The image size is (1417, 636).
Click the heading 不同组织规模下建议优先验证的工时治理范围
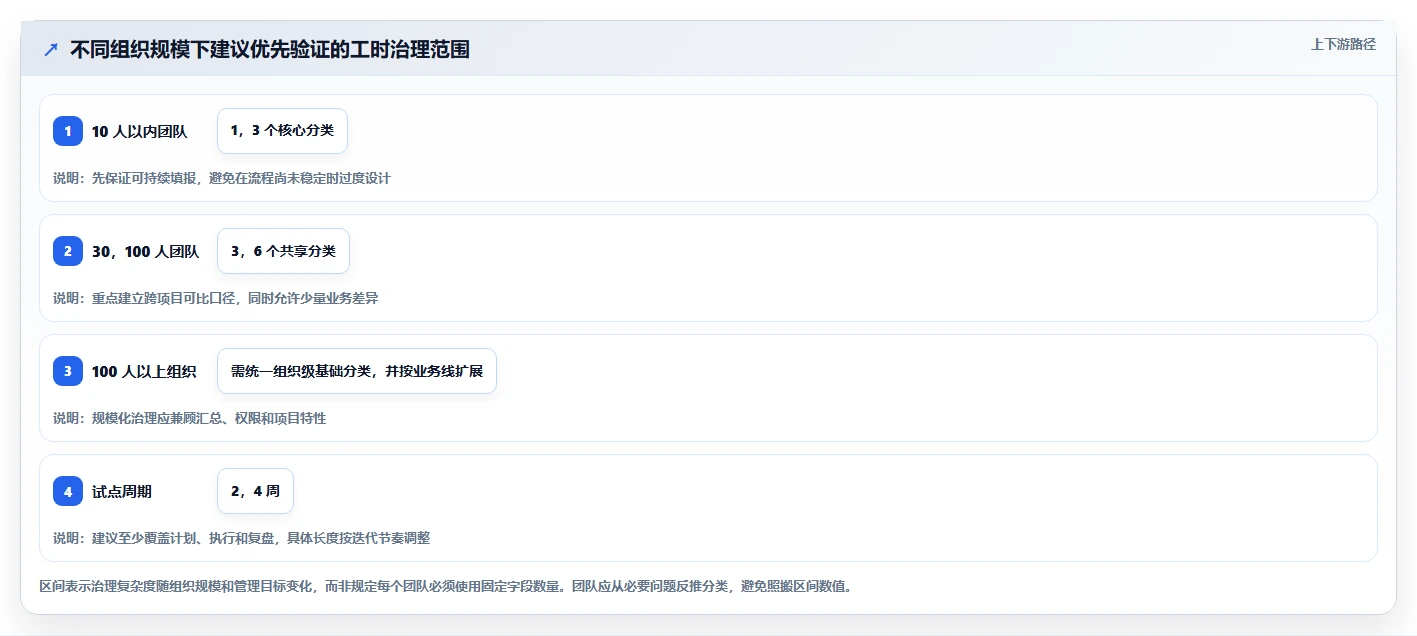[x=270, y=49]
